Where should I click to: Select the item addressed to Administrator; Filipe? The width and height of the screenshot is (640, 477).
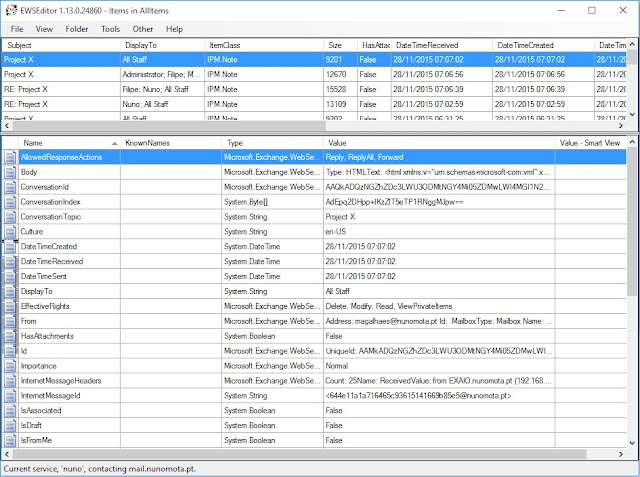coord(314,75)
